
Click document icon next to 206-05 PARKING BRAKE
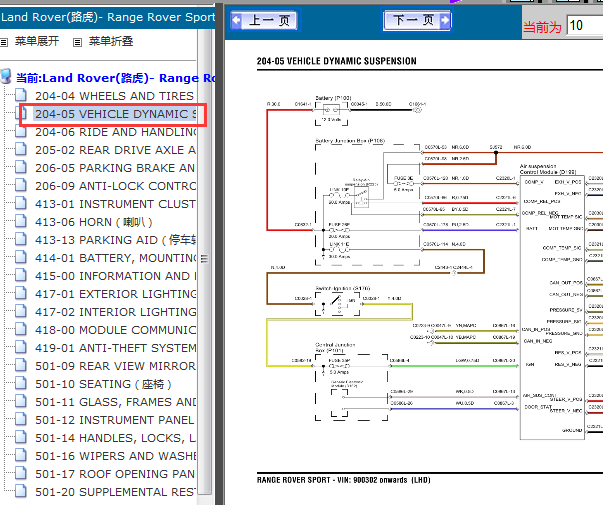click(21, 167)
